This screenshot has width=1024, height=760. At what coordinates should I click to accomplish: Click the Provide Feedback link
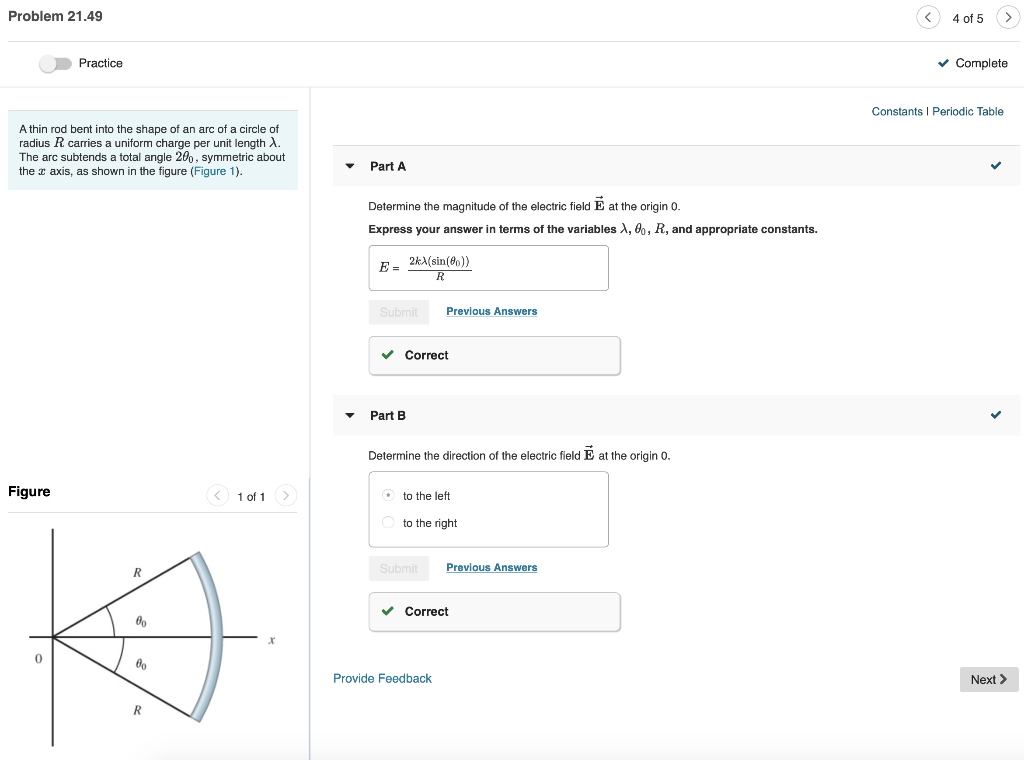pos(382,678)
